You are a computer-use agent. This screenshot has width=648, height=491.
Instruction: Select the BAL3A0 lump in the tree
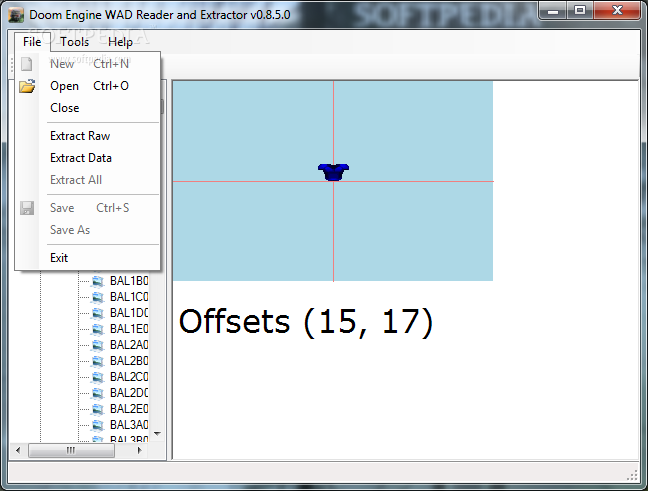(129, 425)
